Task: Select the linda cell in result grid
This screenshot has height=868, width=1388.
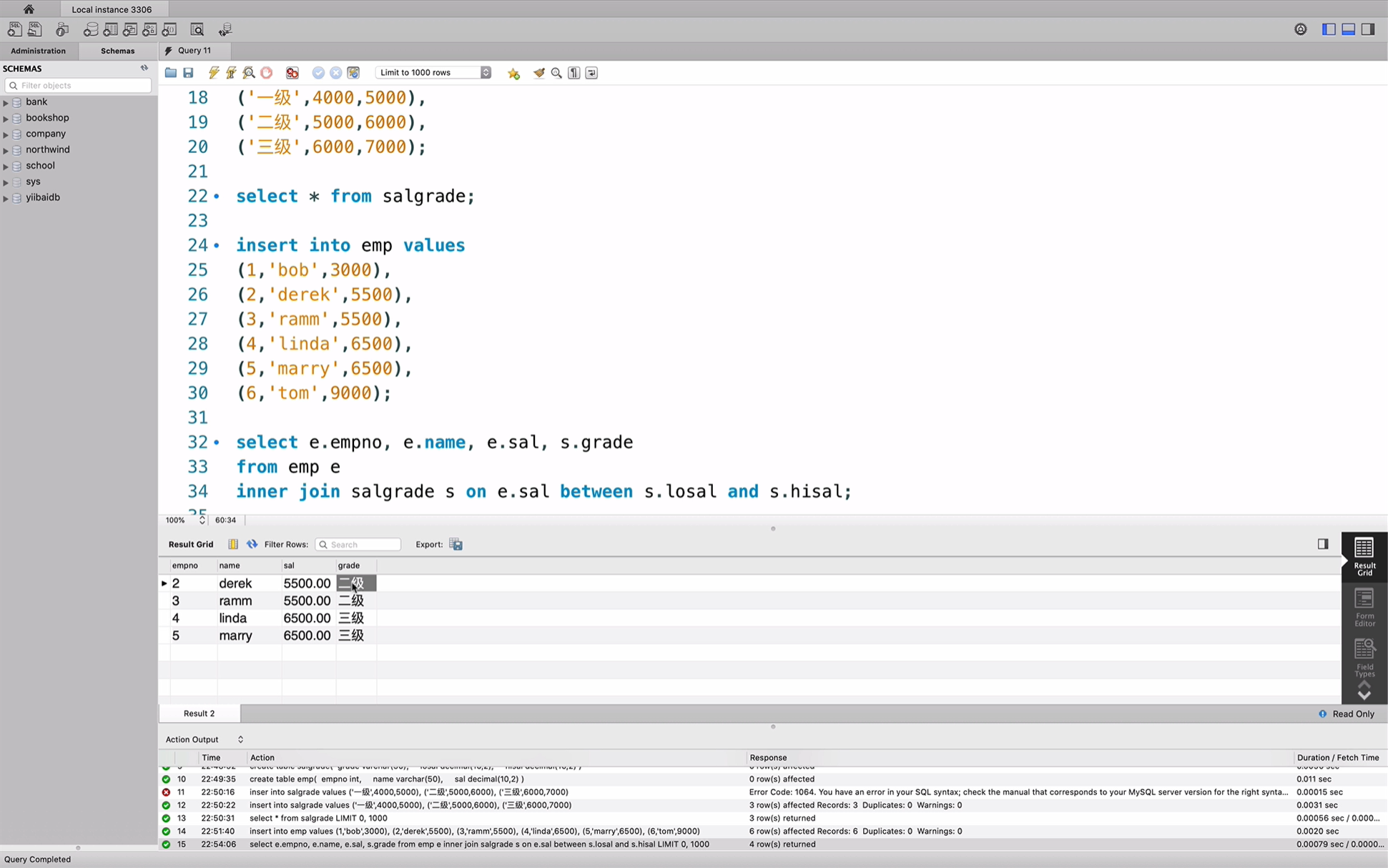Action: (x=249, y=618)
